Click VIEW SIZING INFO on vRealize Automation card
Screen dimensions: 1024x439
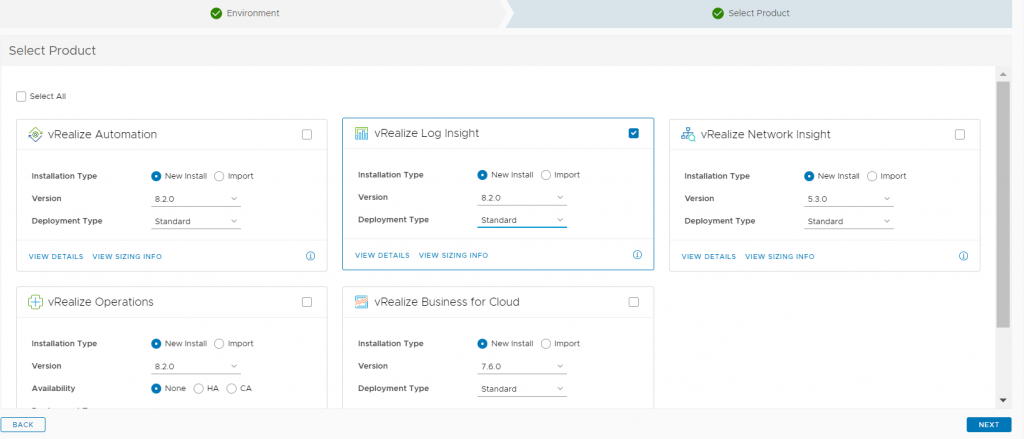127,257
